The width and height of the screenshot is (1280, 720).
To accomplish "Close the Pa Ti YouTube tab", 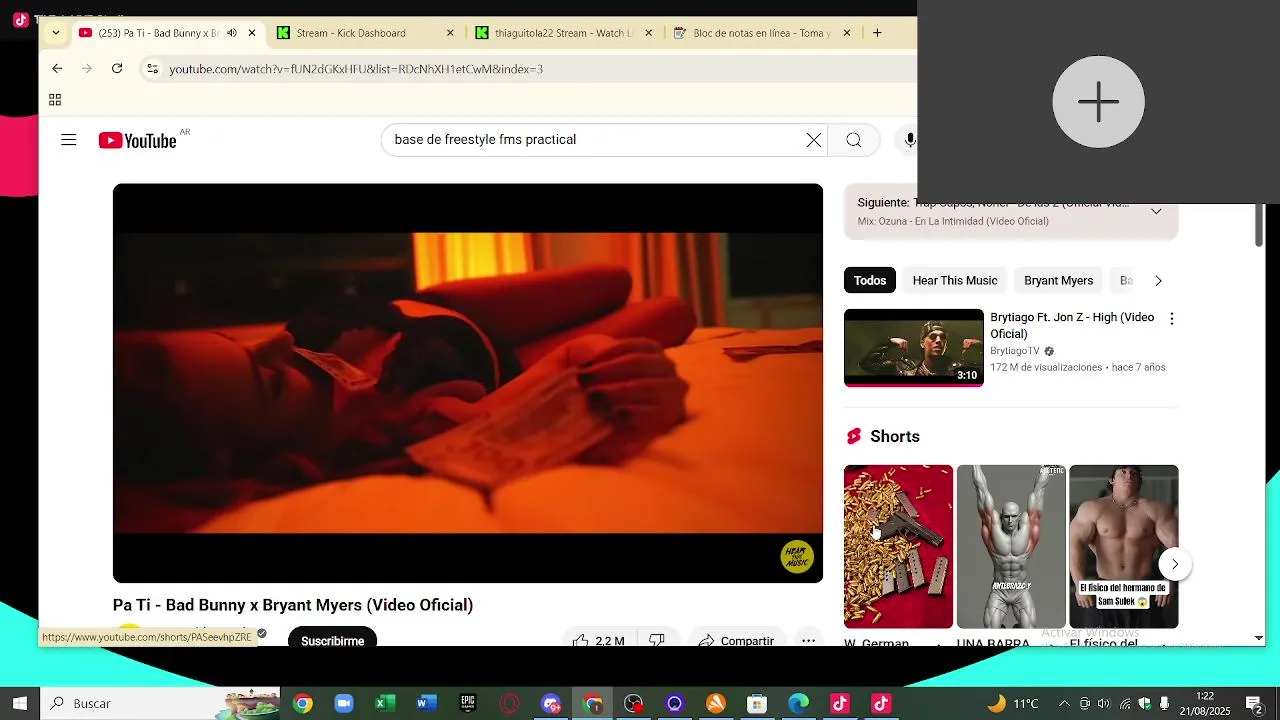I will pos(252,33).
